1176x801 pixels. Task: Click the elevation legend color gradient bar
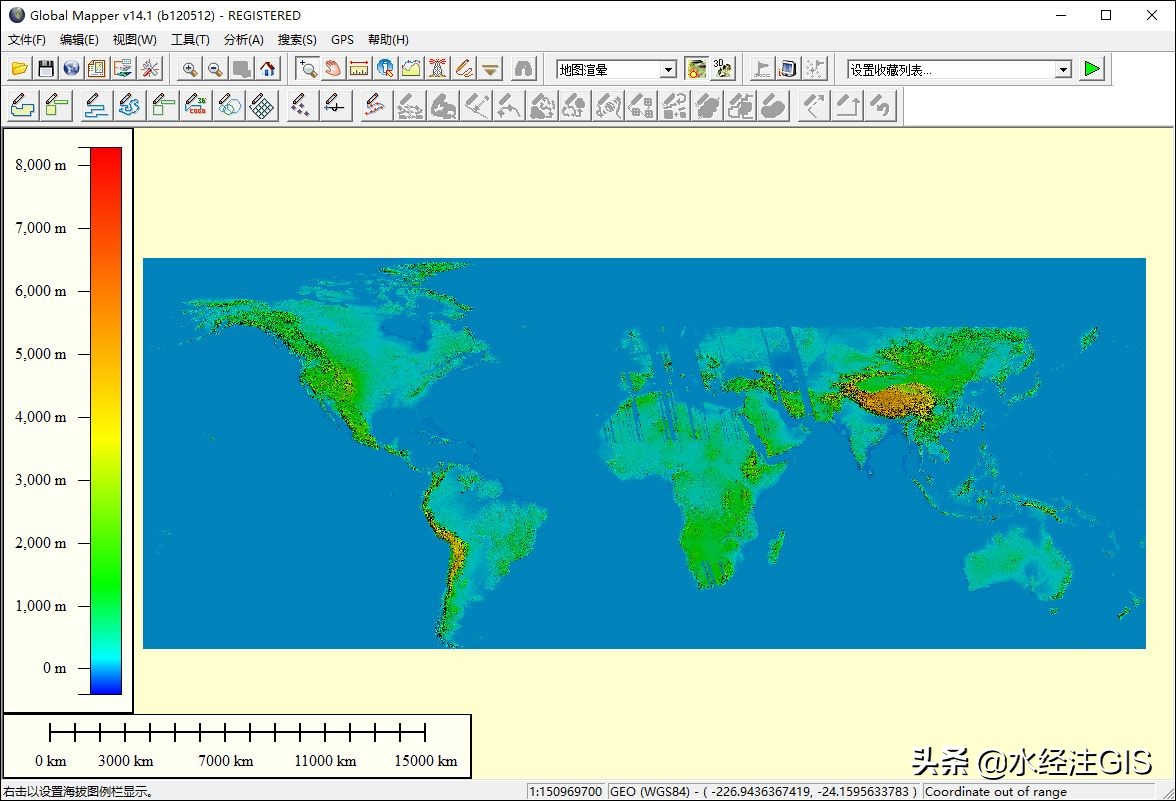(106, 421)
